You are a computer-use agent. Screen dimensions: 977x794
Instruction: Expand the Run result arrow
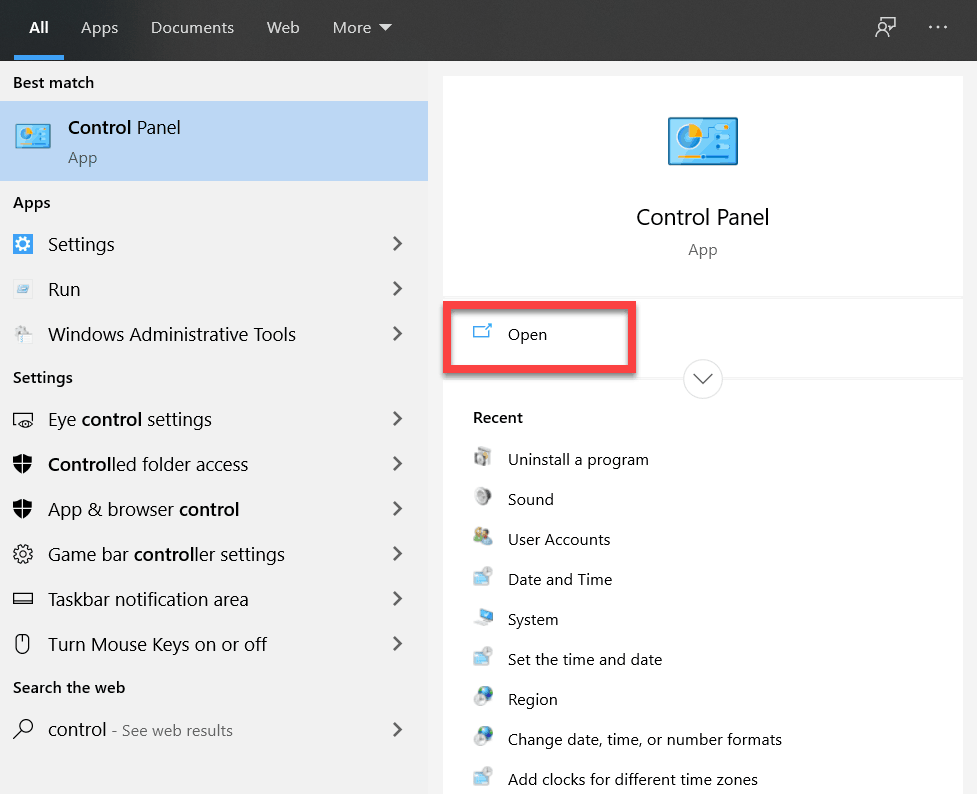coord(398,289)
